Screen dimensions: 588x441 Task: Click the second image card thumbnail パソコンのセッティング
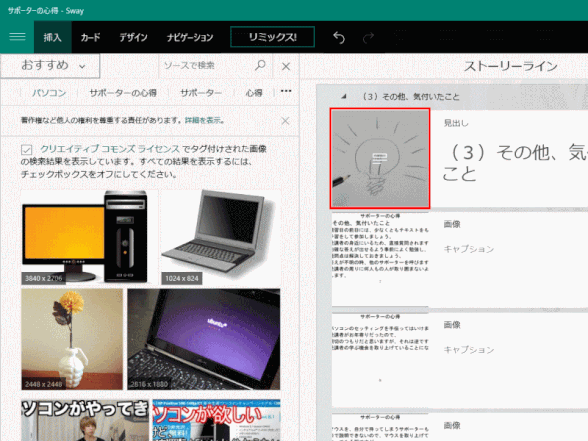click(380, 359)
